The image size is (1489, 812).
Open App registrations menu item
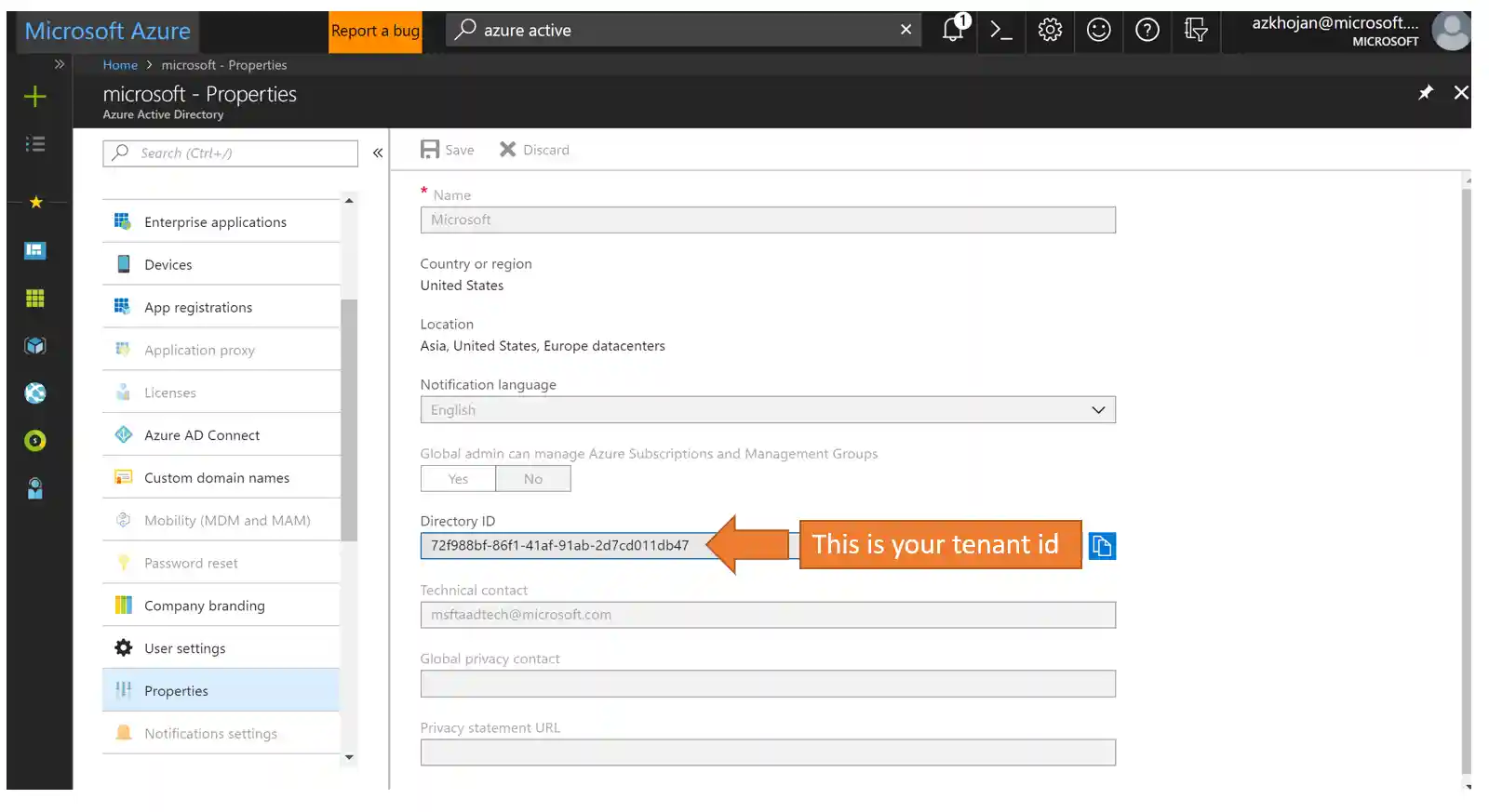tap(221, 308)
